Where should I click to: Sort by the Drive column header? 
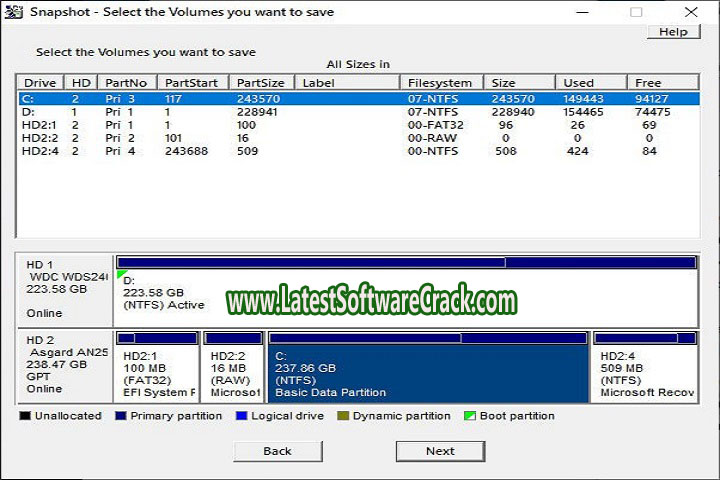(40, 83)
